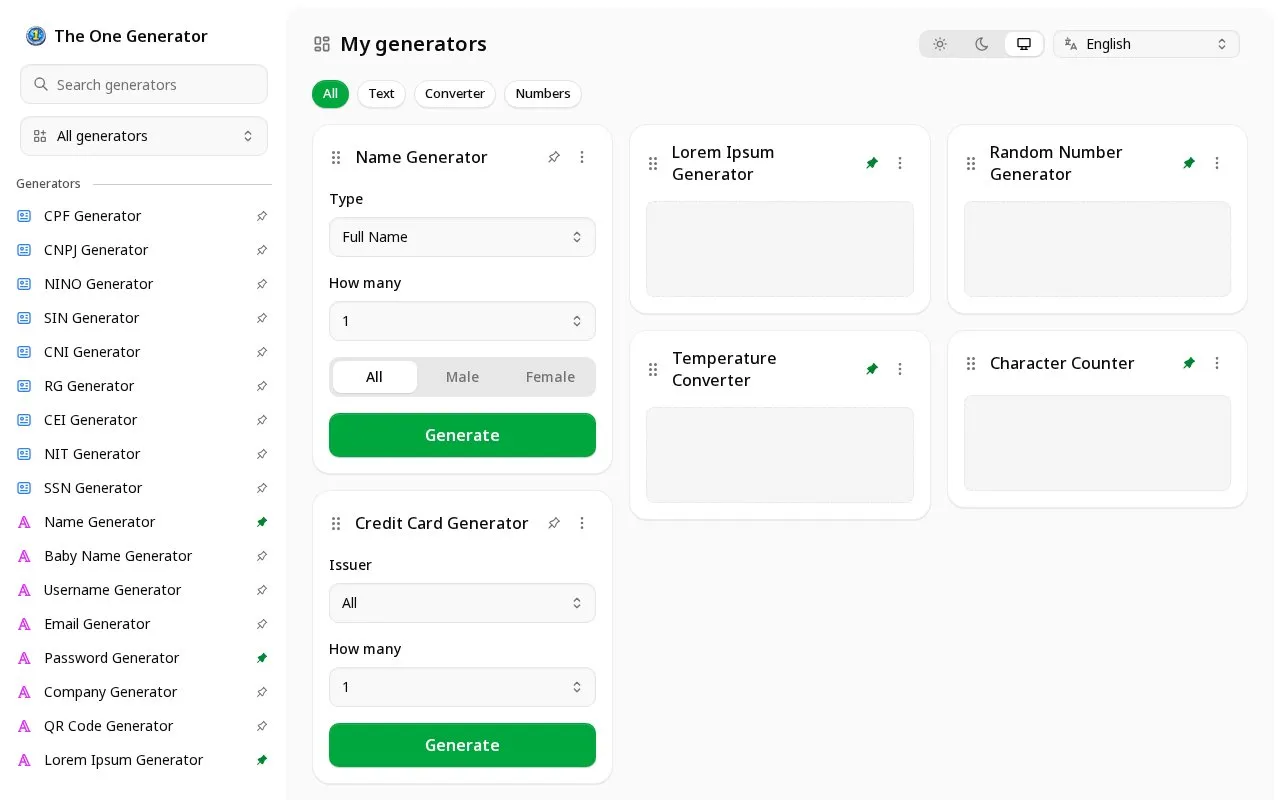Click the Search generators field
Viewport: 1280px width, 800px height.
click(144, 84)
